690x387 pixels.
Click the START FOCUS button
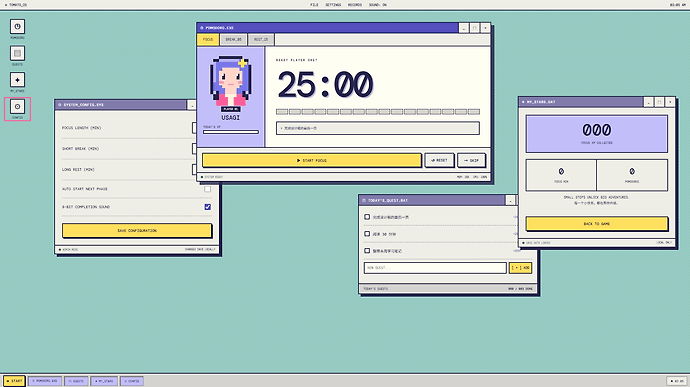[312, 160]
